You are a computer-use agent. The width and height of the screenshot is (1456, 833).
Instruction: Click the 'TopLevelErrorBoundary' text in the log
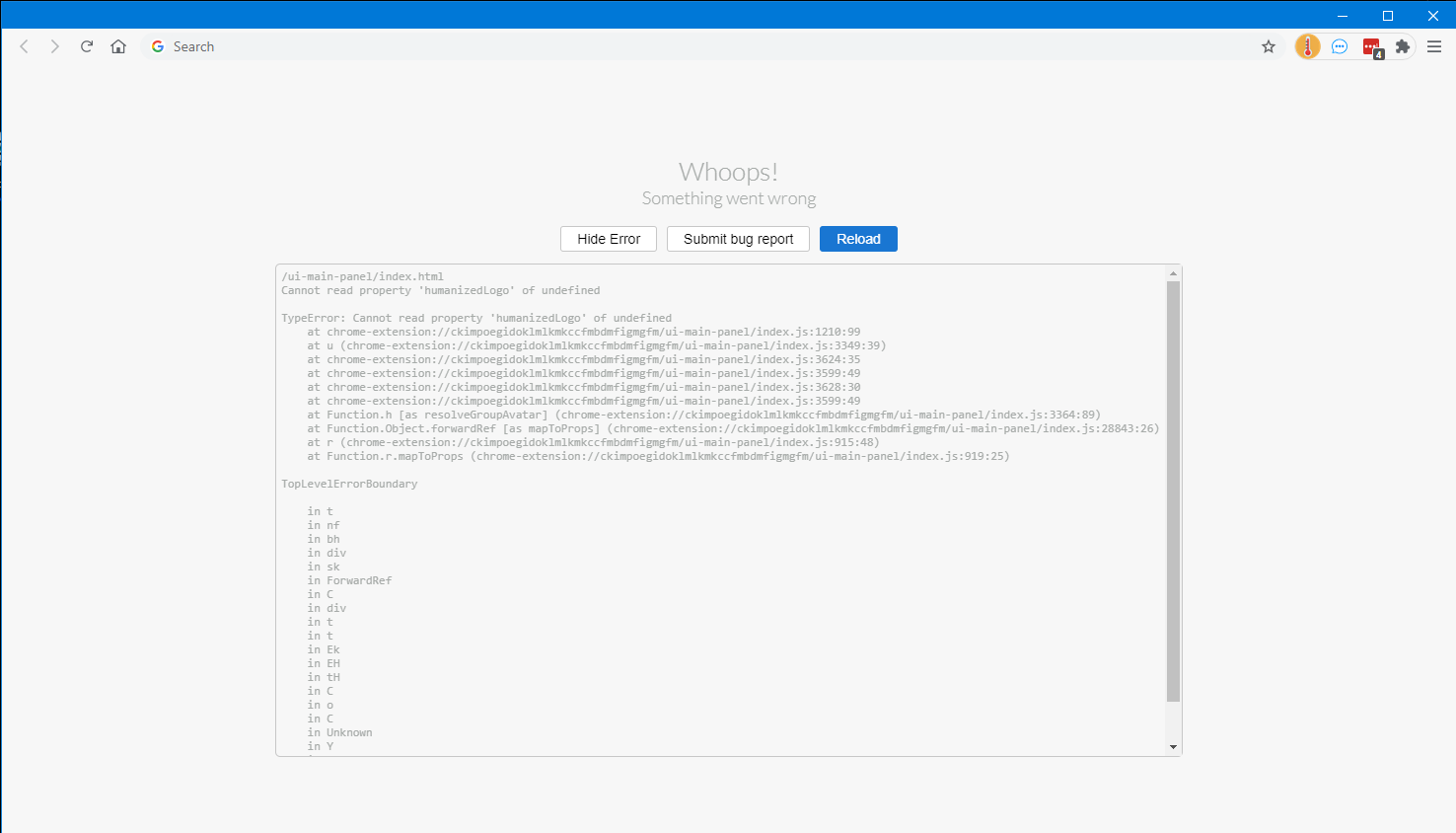pyautogui.click(x=349, y=484)
